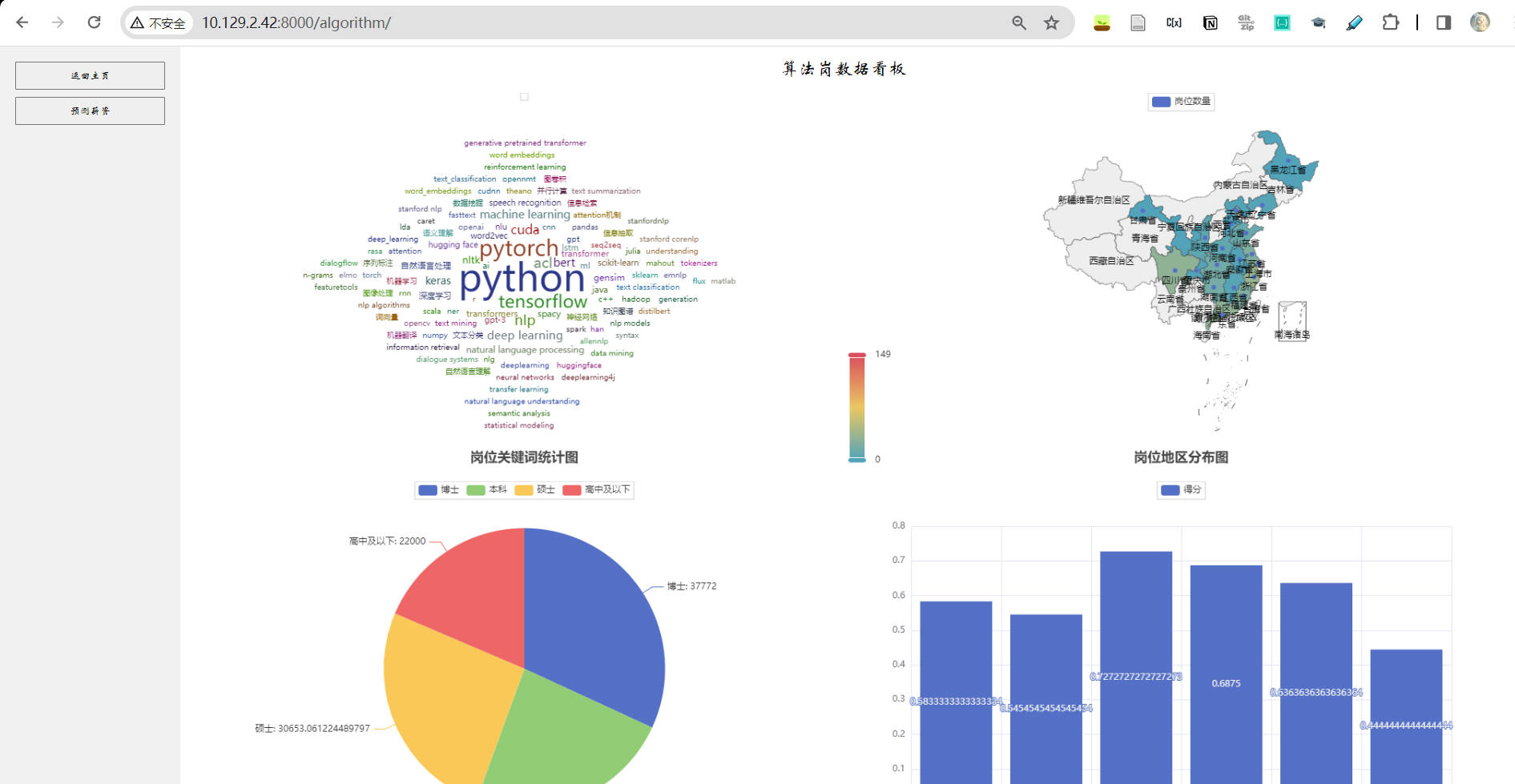1515x784 pixels.
Task: Click the first bar labeled 0.5833
Action: click(956, 693)
